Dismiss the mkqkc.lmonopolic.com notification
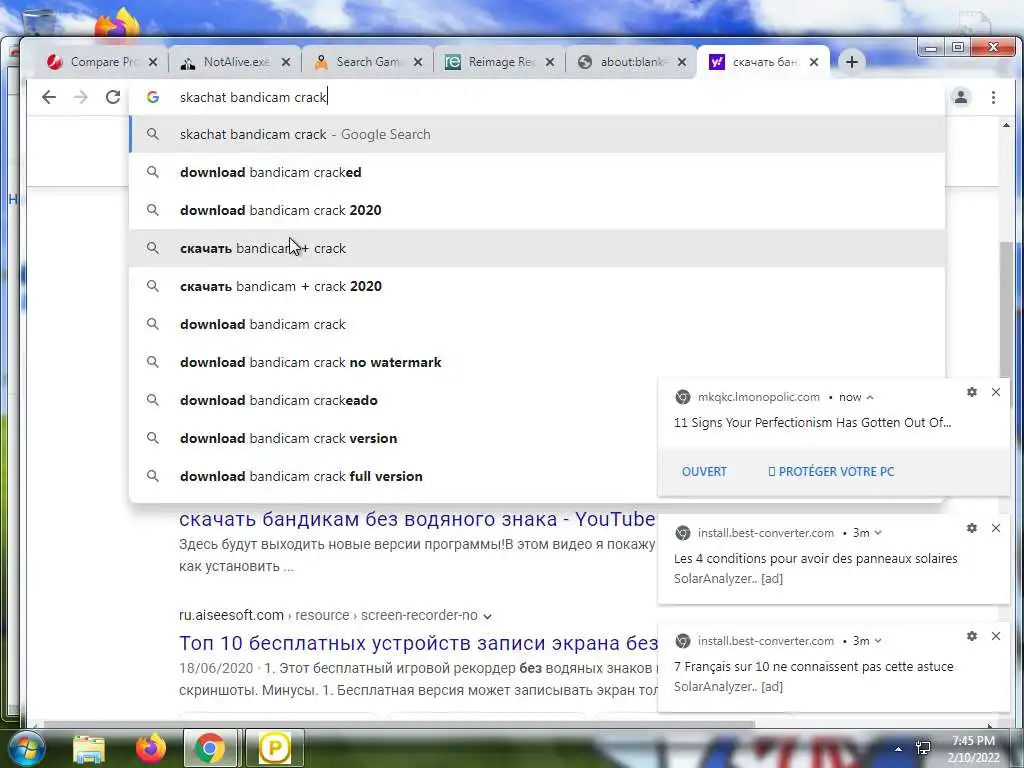 (x=995, y=392)
